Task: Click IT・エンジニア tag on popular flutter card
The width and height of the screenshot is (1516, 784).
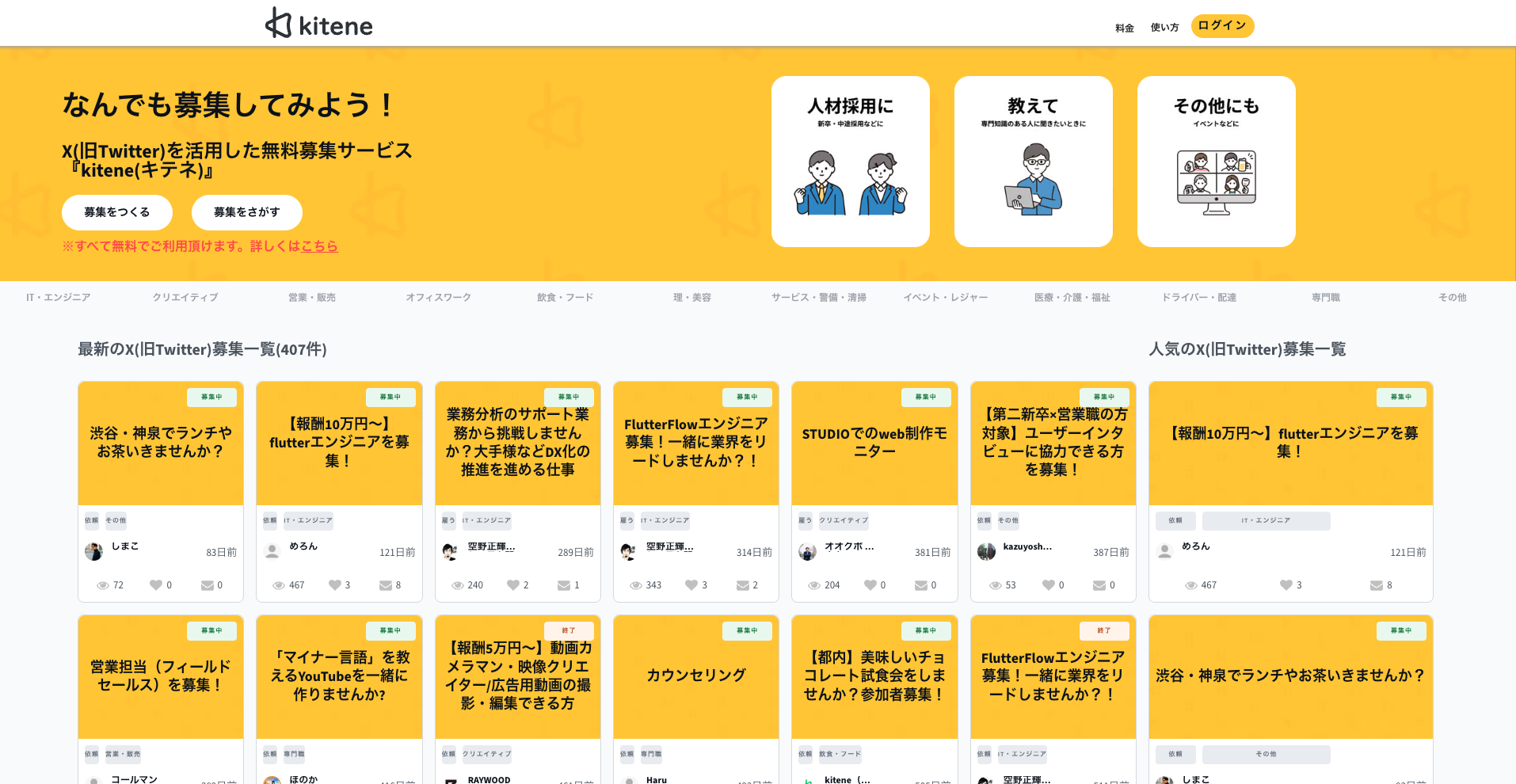Action: pos(1267,520)
